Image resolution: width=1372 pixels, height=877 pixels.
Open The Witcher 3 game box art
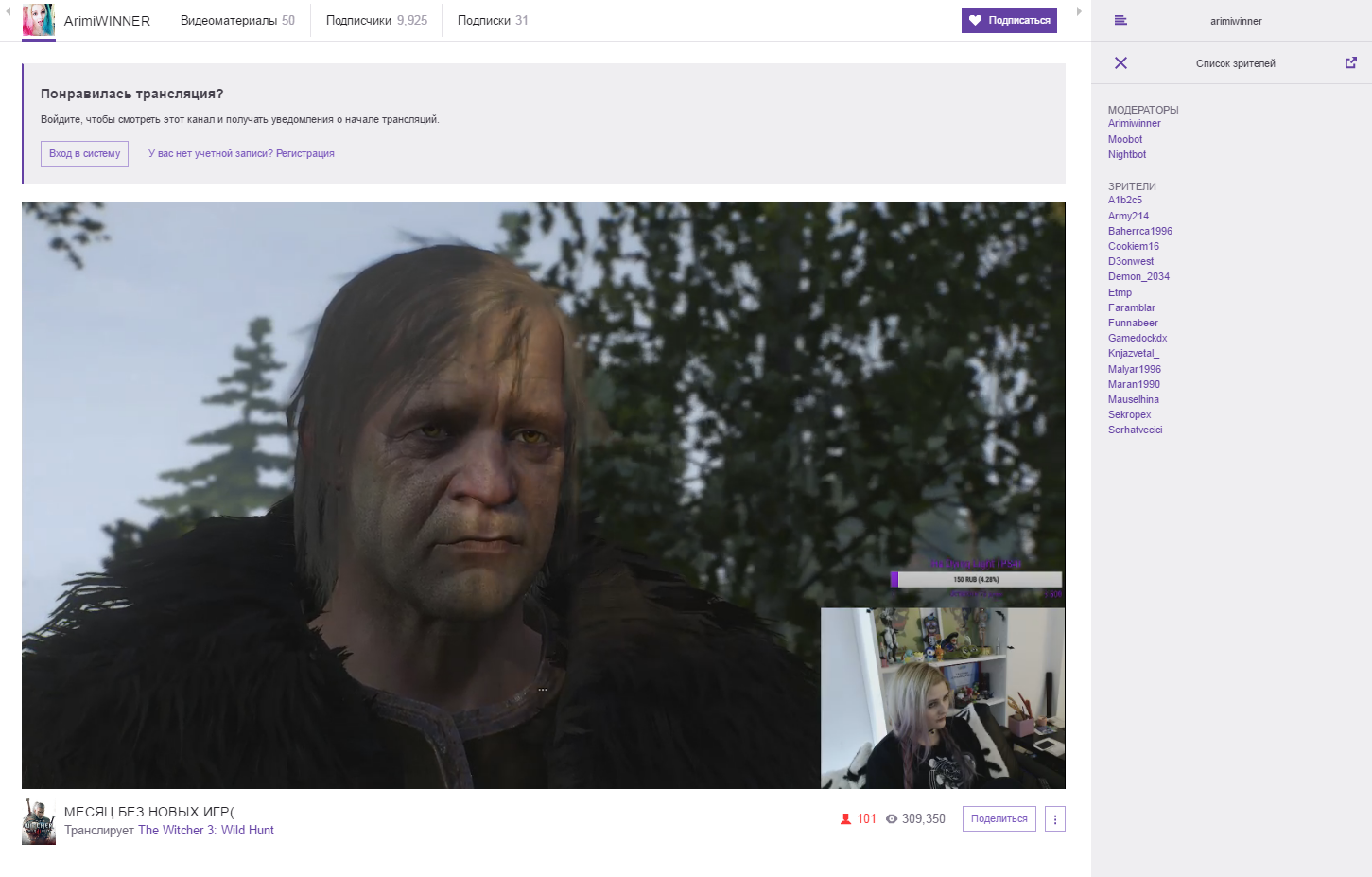pyautogui.click(x=39, y=821)
